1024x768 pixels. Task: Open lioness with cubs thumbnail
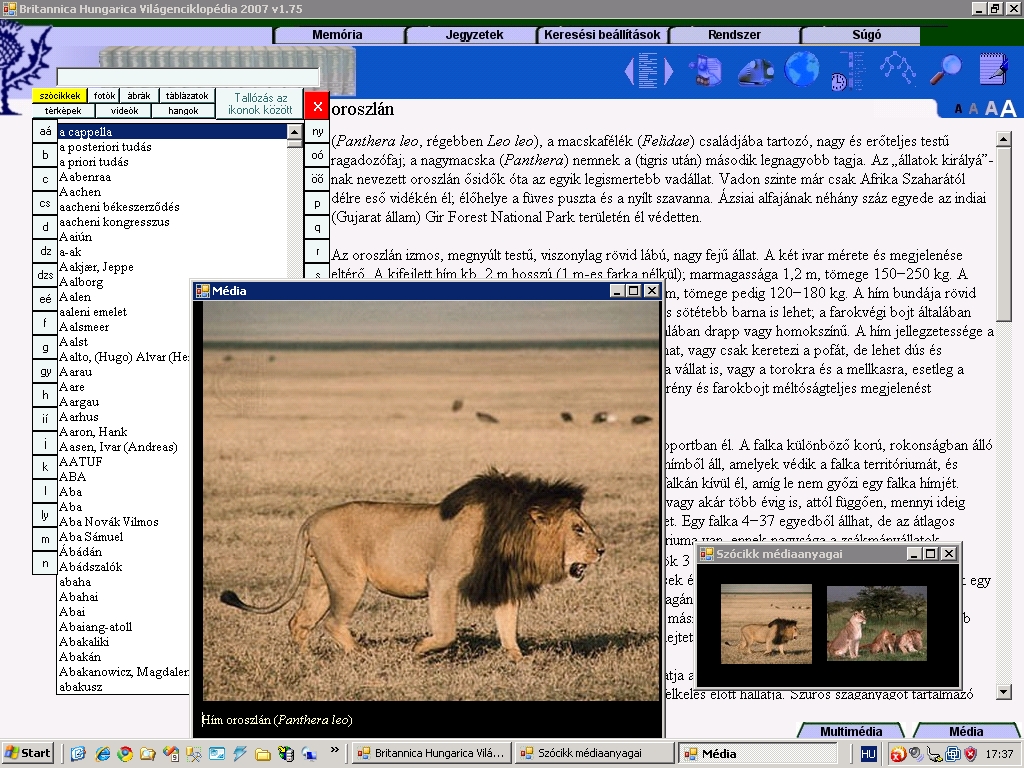pyautogui.click(x=876, y=623)
